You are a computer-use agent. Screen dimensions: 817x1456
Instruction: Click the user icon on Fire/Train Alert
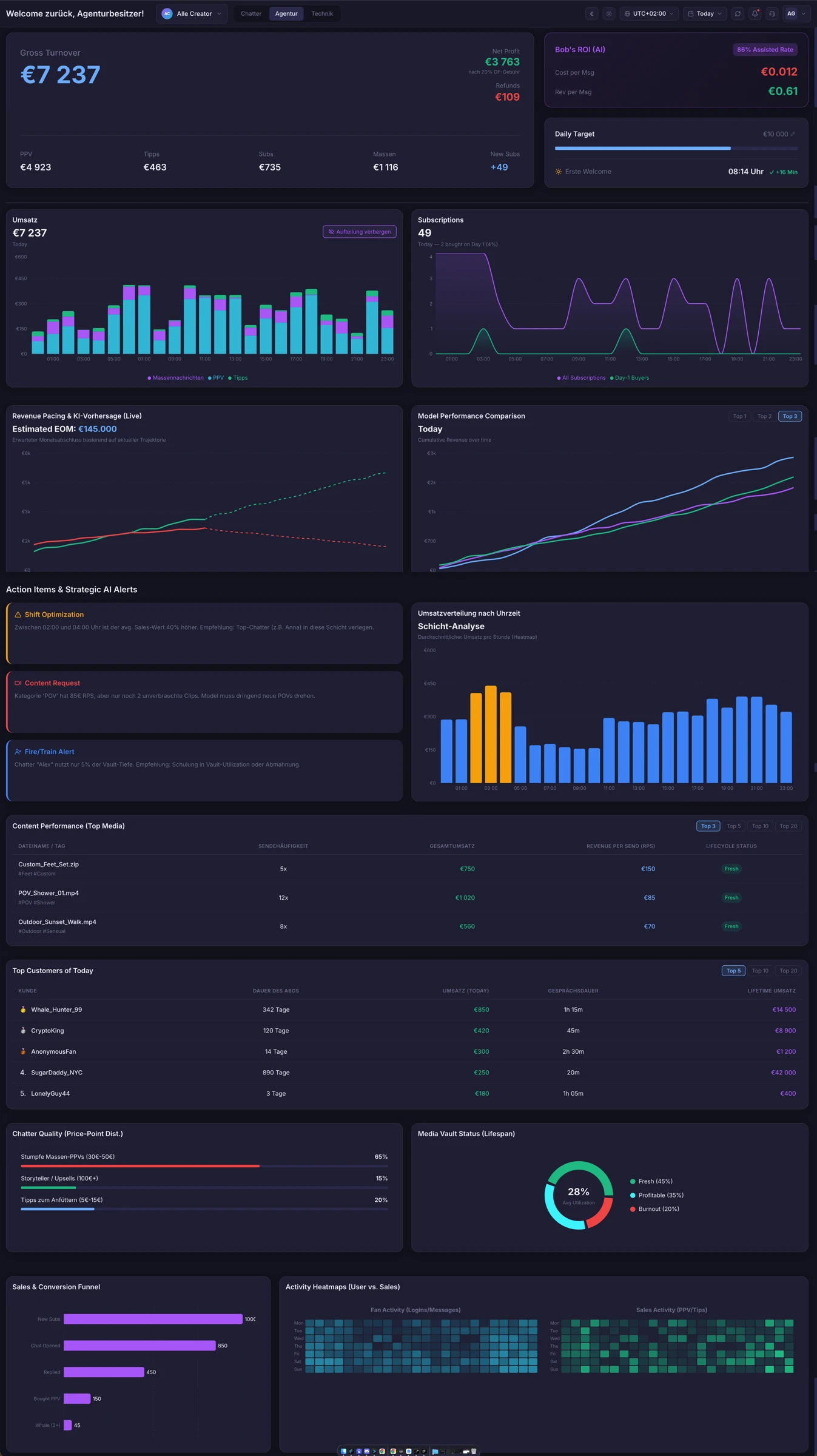[x=18, y=752]
